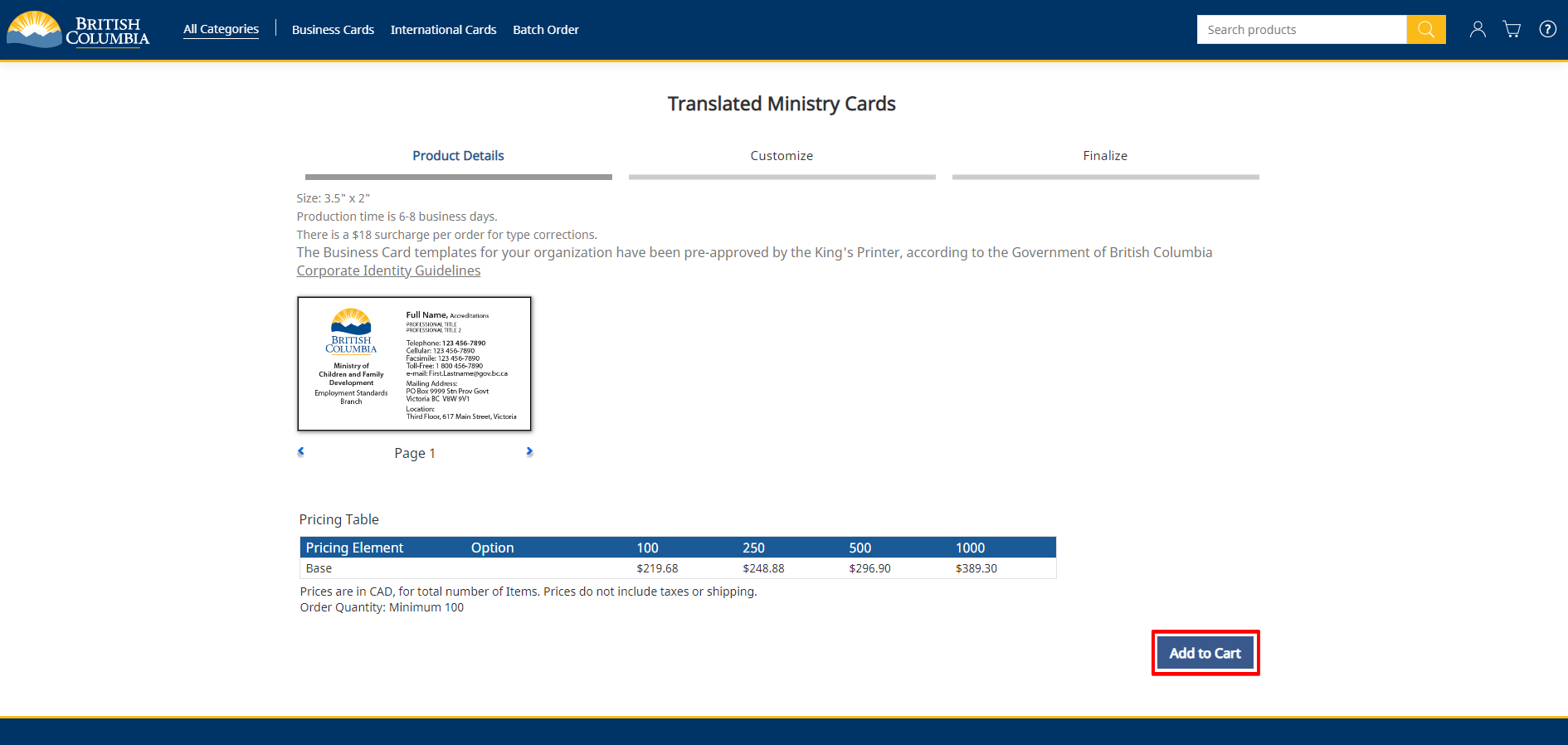Viewport: 1568px width, 745px height.
Task: Open Corporate Identity Guidelines link
Action: 388,270
